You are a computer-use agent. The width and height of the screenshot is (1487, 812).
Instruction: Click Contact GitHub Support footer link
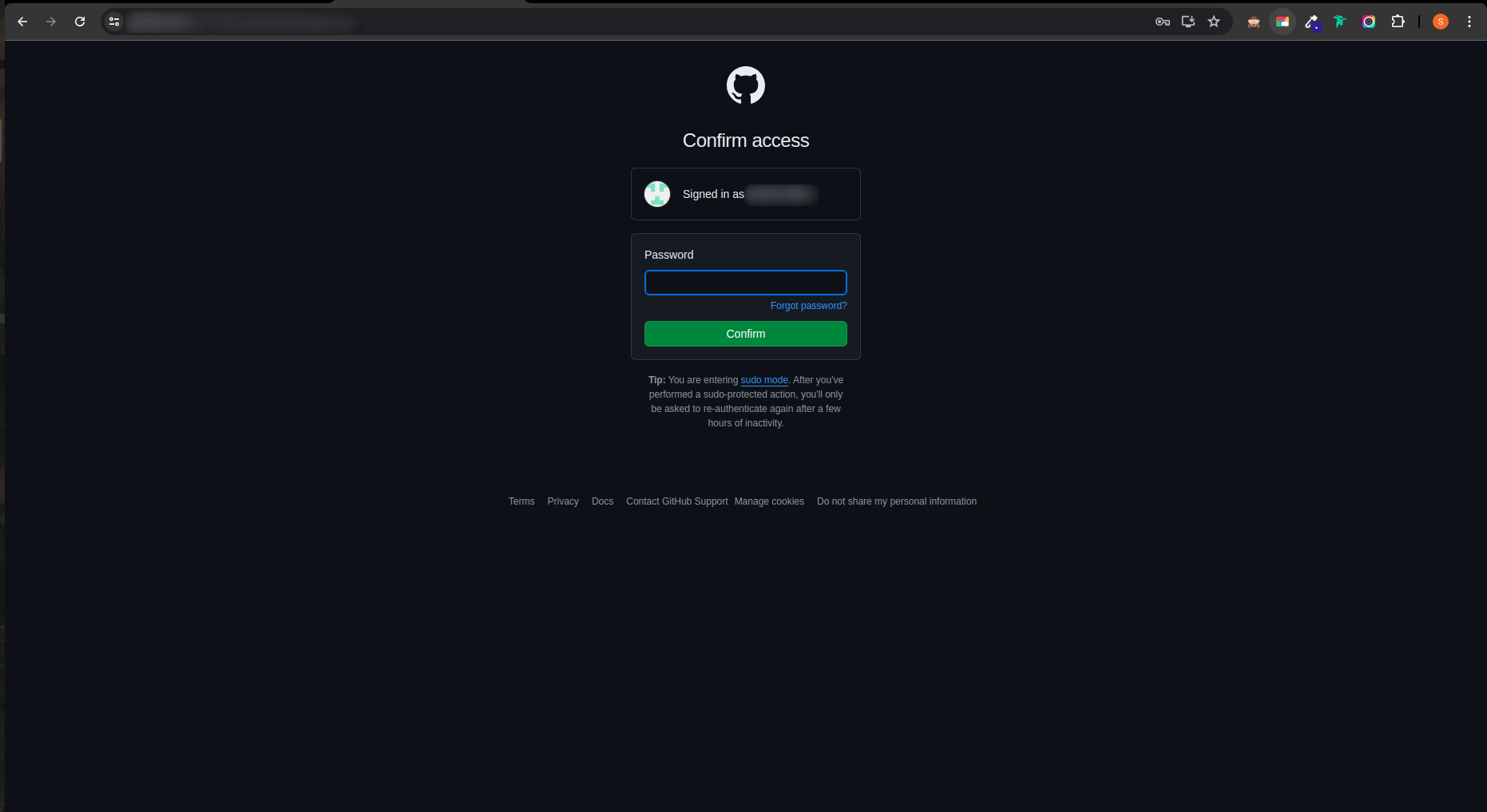[677, 501]
